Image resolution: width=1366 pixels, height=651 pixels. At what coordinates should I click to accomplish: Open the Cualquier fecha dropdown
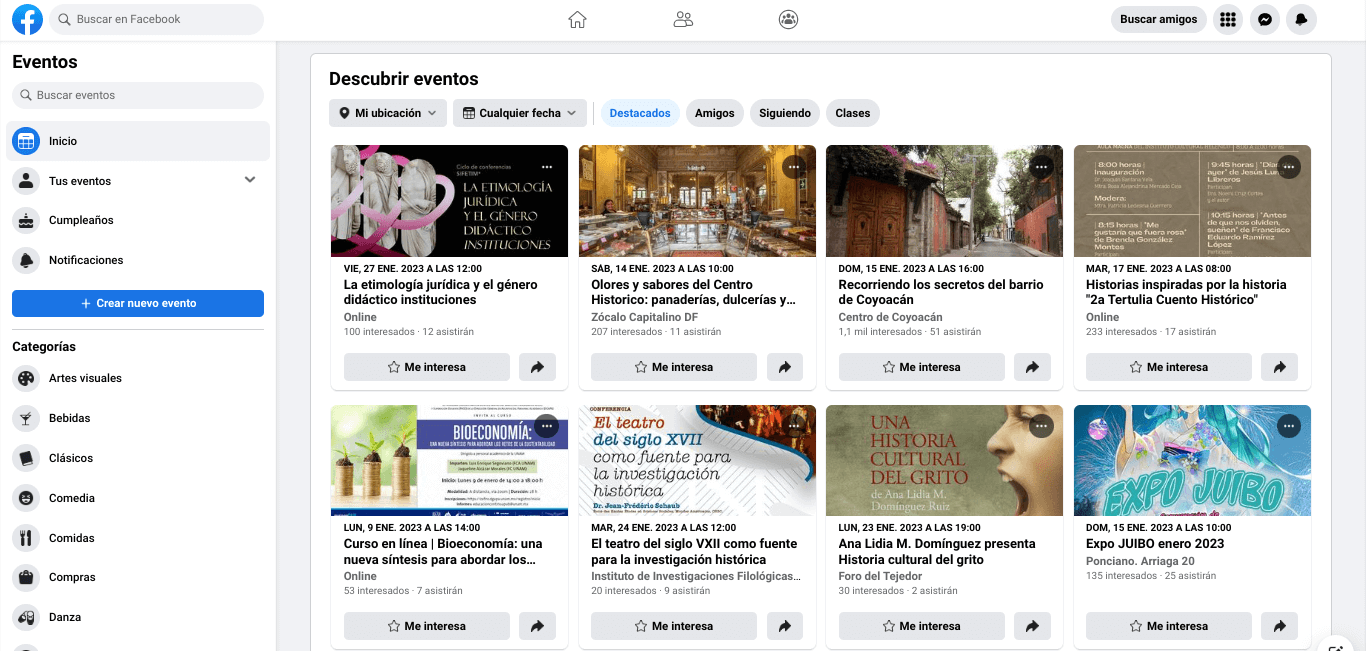pyautogui.click(x=519, y=113)
